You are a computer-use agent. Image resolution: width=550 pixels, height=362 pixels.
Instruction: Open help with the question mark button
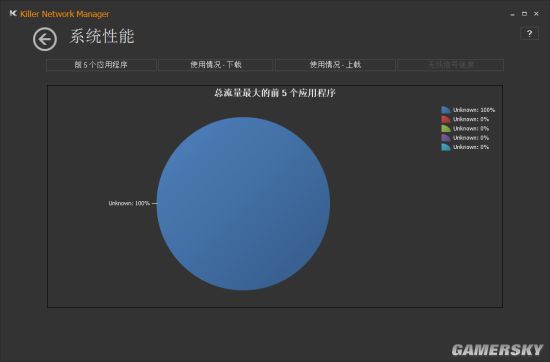coord(529,33)
